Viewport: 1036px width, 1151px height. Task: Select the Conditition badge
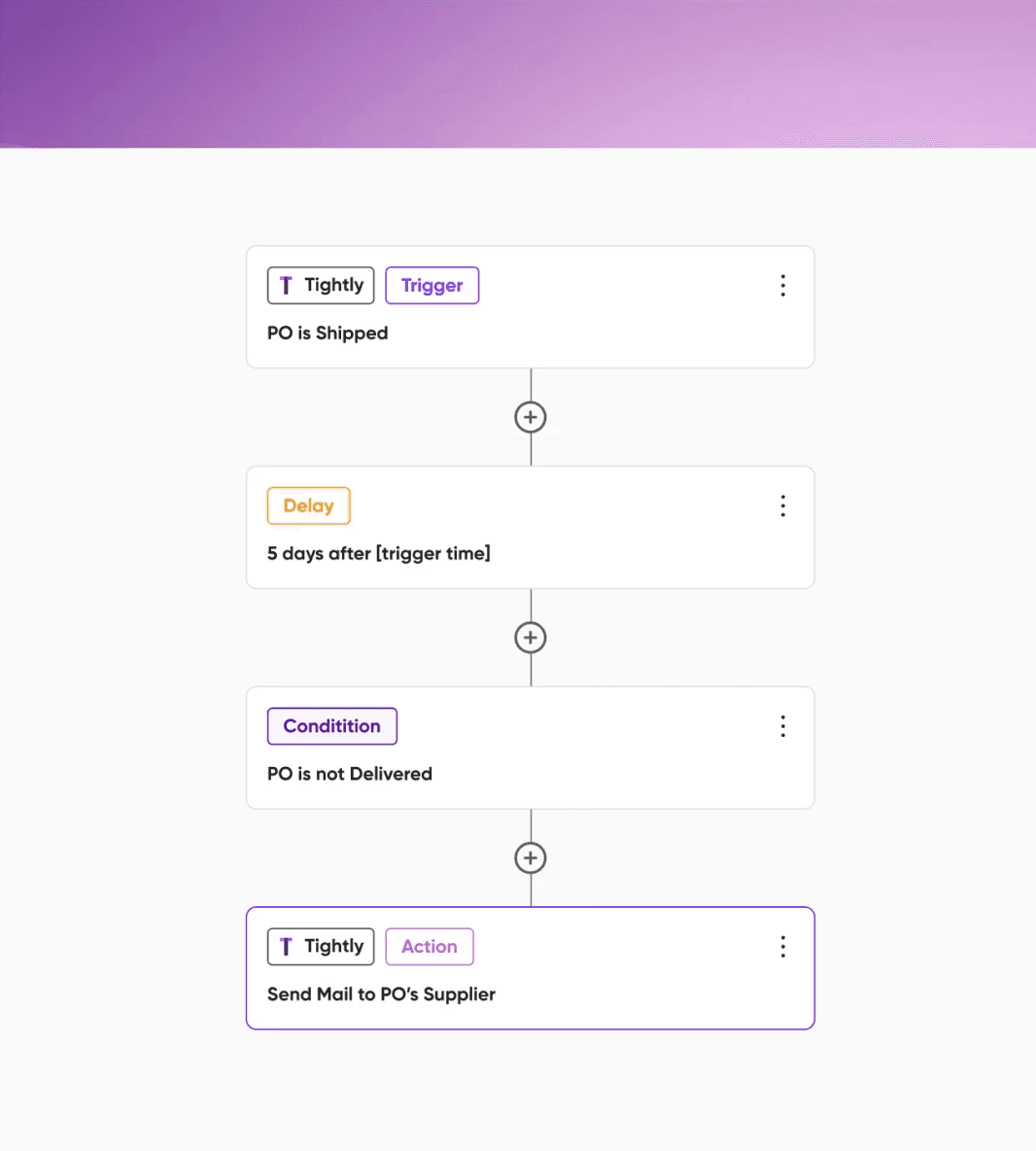click(x=332, y=726)
